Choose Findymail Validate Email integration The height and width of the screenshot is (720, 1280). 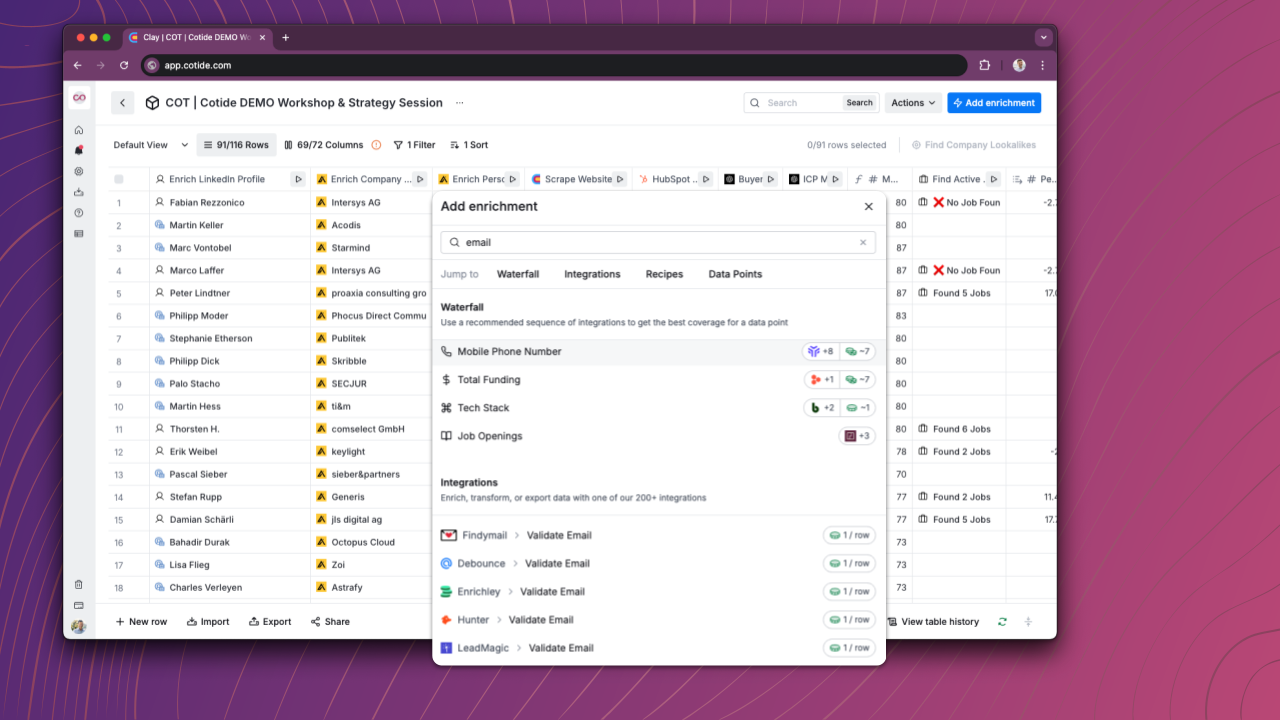point(659,535)
